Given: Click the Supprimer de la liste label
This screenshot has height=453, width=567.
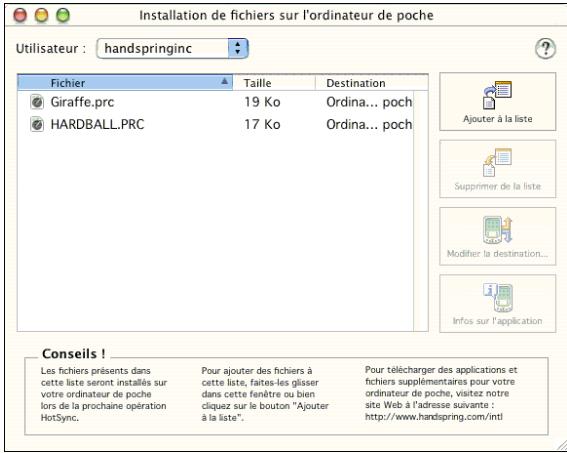Looking at the screenshot, I should click(x=498, y=187).
